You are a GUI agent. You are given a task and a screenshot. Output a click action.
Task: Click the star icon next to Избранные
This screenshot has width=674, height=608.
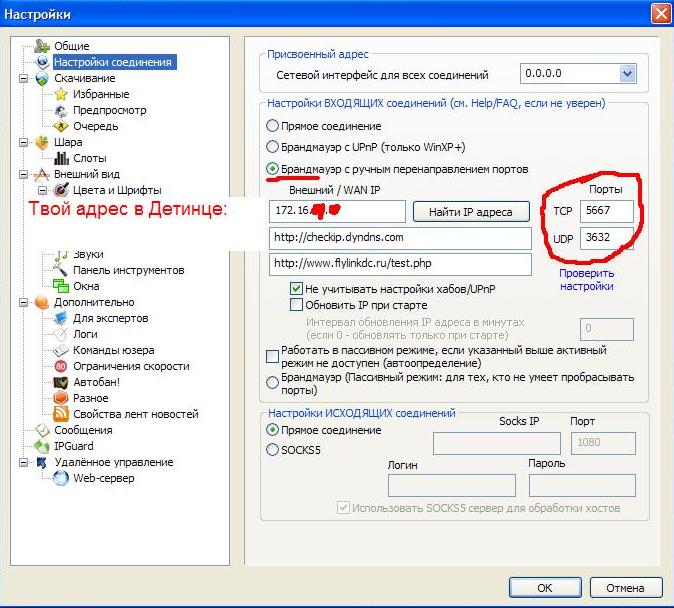(x=62, y=94)
